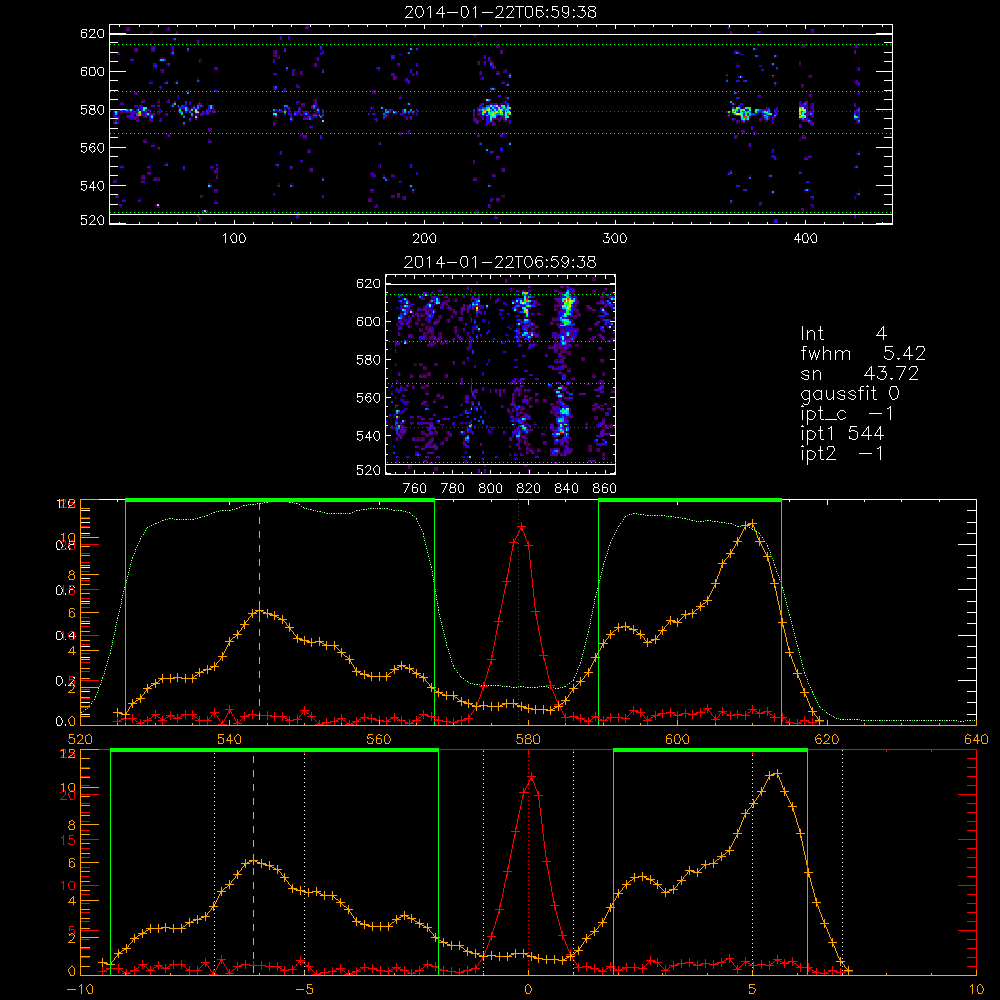1000x1000 pixels.
Task: Click the 'ipt2 -1' parameter
Action: pos(842,453)
